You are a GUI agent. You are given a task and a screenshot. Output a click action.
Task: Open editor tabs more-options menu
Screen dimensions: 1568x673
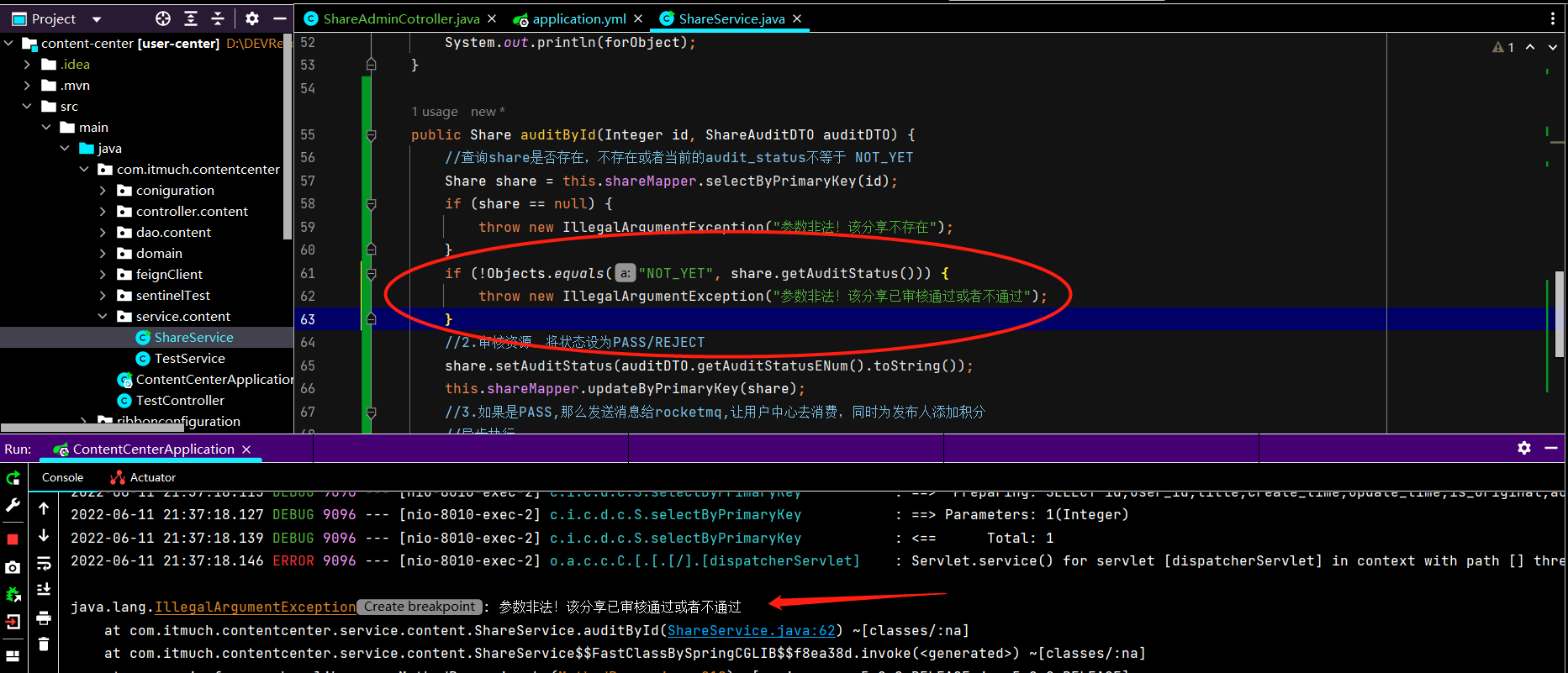click(1552, 18)
